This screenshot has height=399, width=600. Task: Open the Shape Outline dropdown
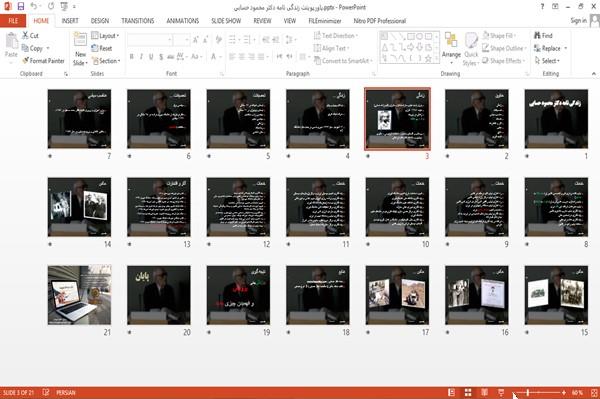(x=504, y=48)
